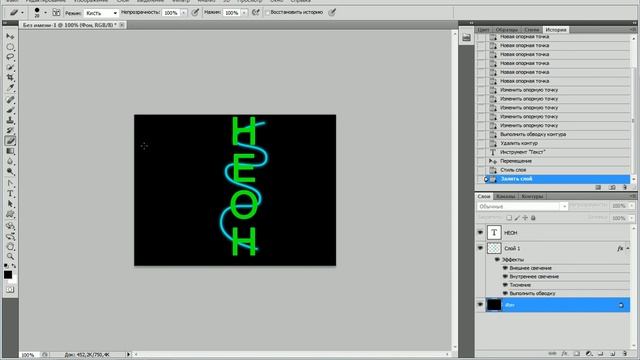Screen dimensions: 640x360
Task: Hide the Внутреннее свечение effect
Action: point(505,277)
